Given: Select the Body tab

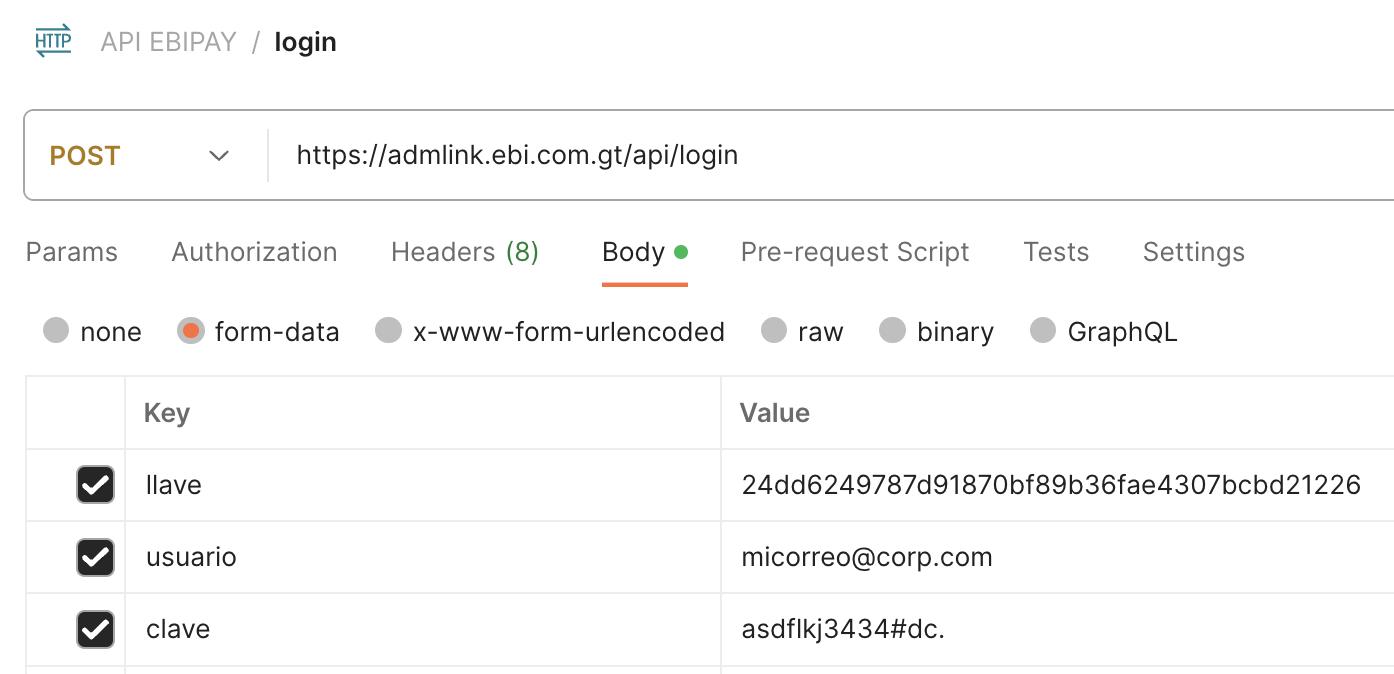Looking at the screenshot, I should (644, 252).
